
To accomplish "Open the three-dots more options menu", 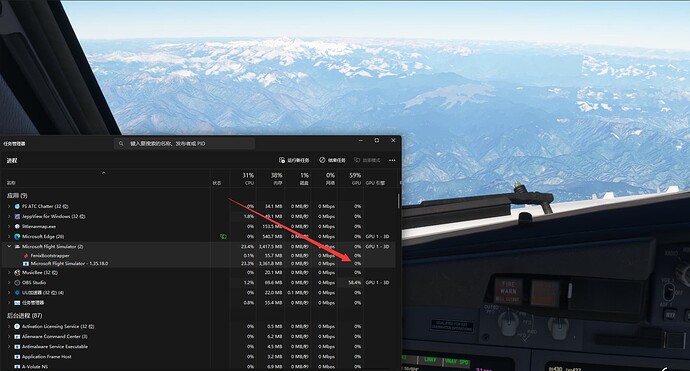I will pos(392,160).
